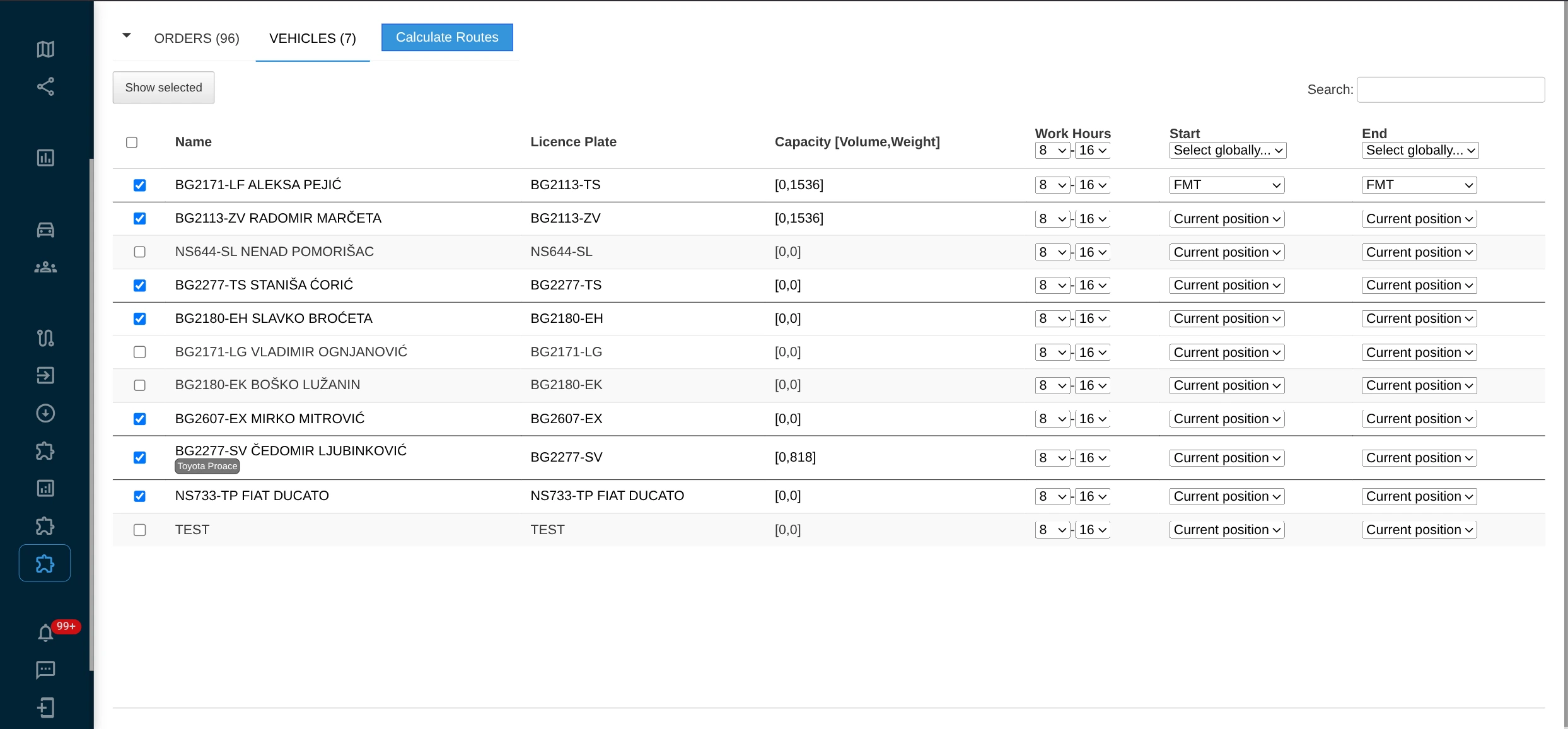Click licence plate NS644-SL cell

(x=561, y=252)
